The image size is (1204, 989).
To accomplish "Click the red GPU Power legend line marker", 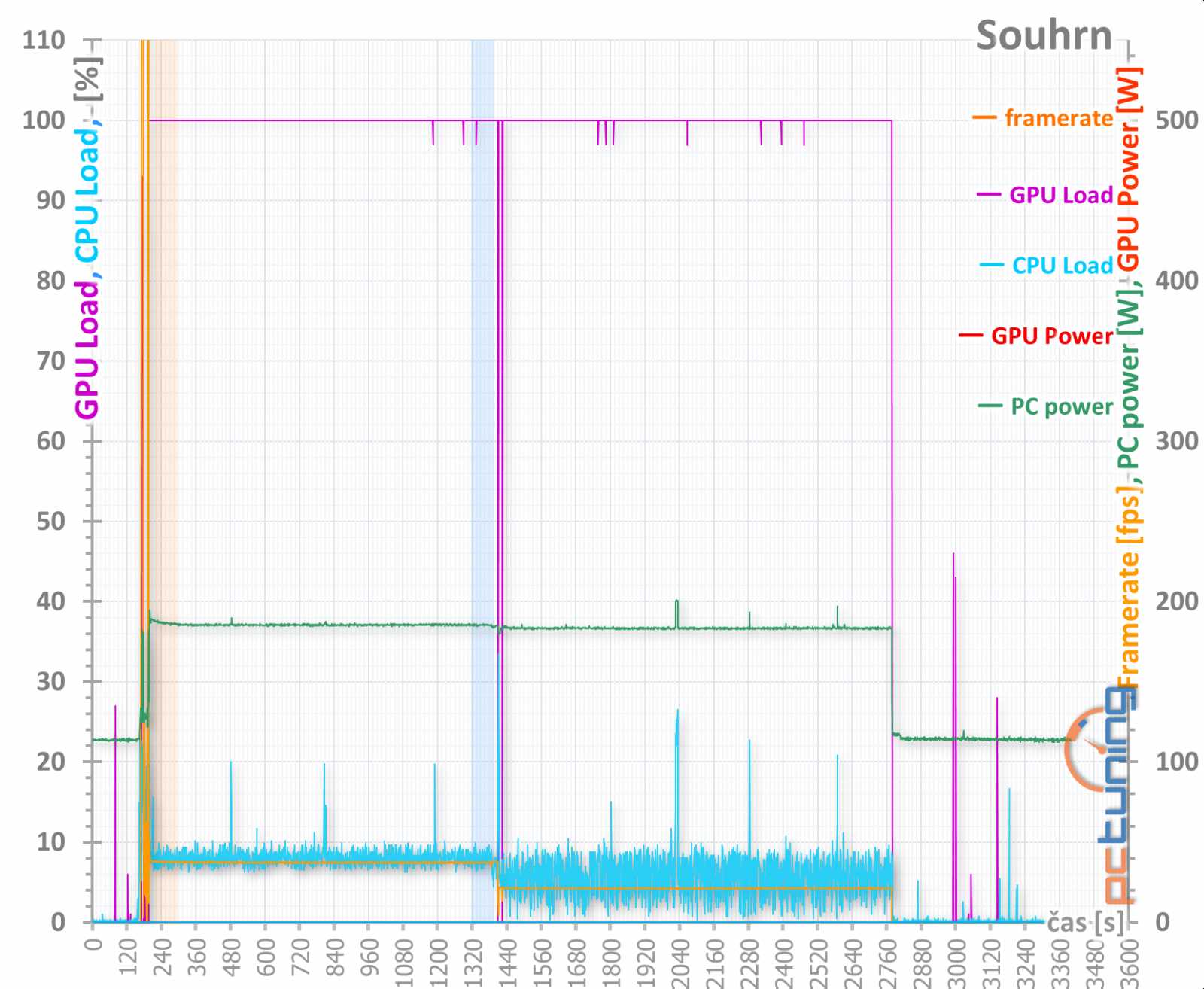I will pyautogui.click(x=971, y=336).
